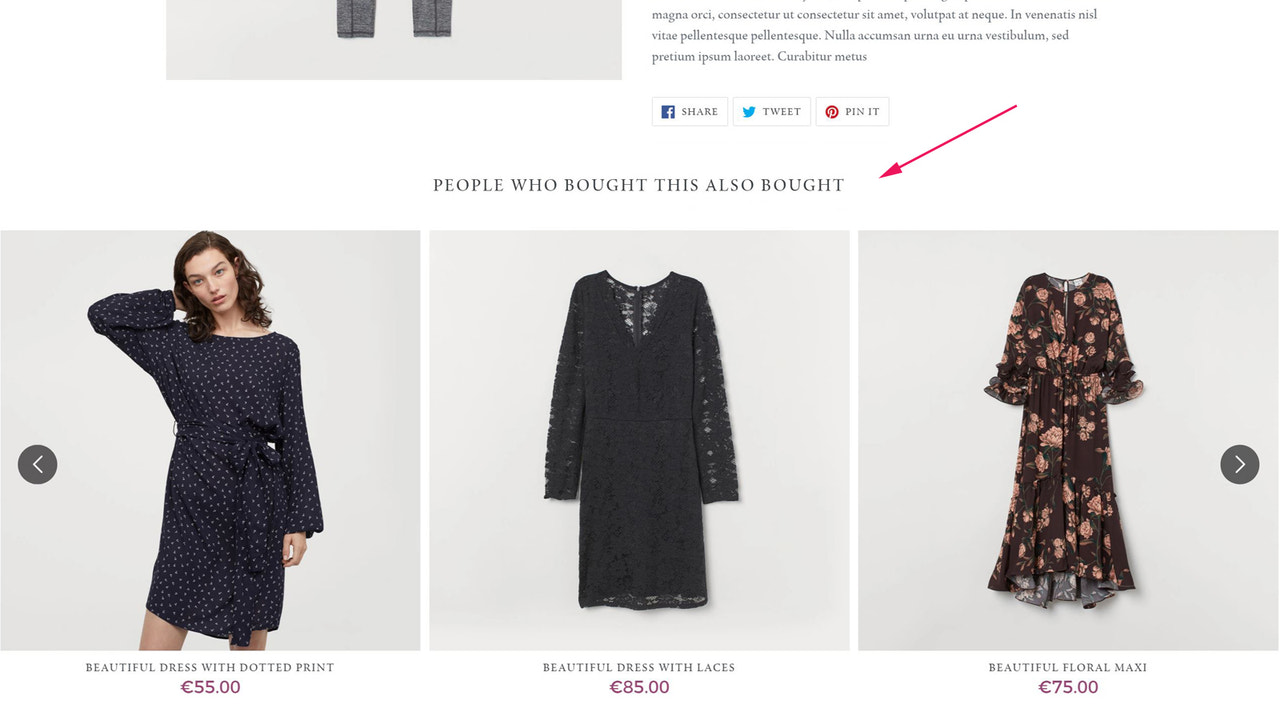The image size is (1280, 720).
Task: Click the TWEET button
Action: point(771,111)
